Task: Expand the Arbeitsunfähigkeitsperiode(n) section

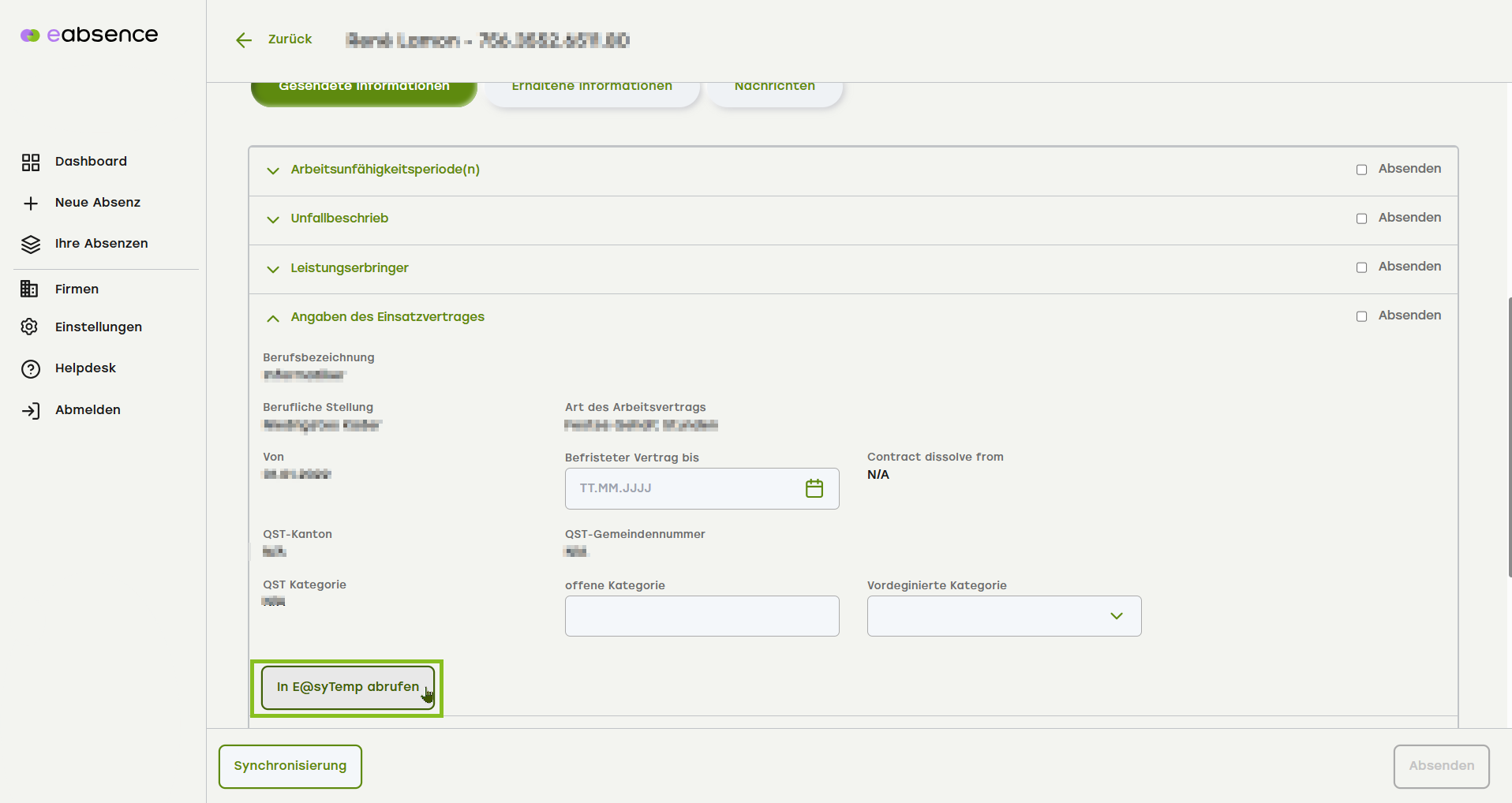Action: point(273,170)
